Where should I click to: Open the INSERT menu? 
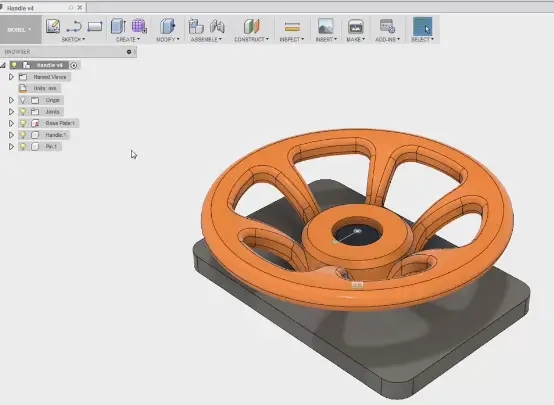pos(326,40)
